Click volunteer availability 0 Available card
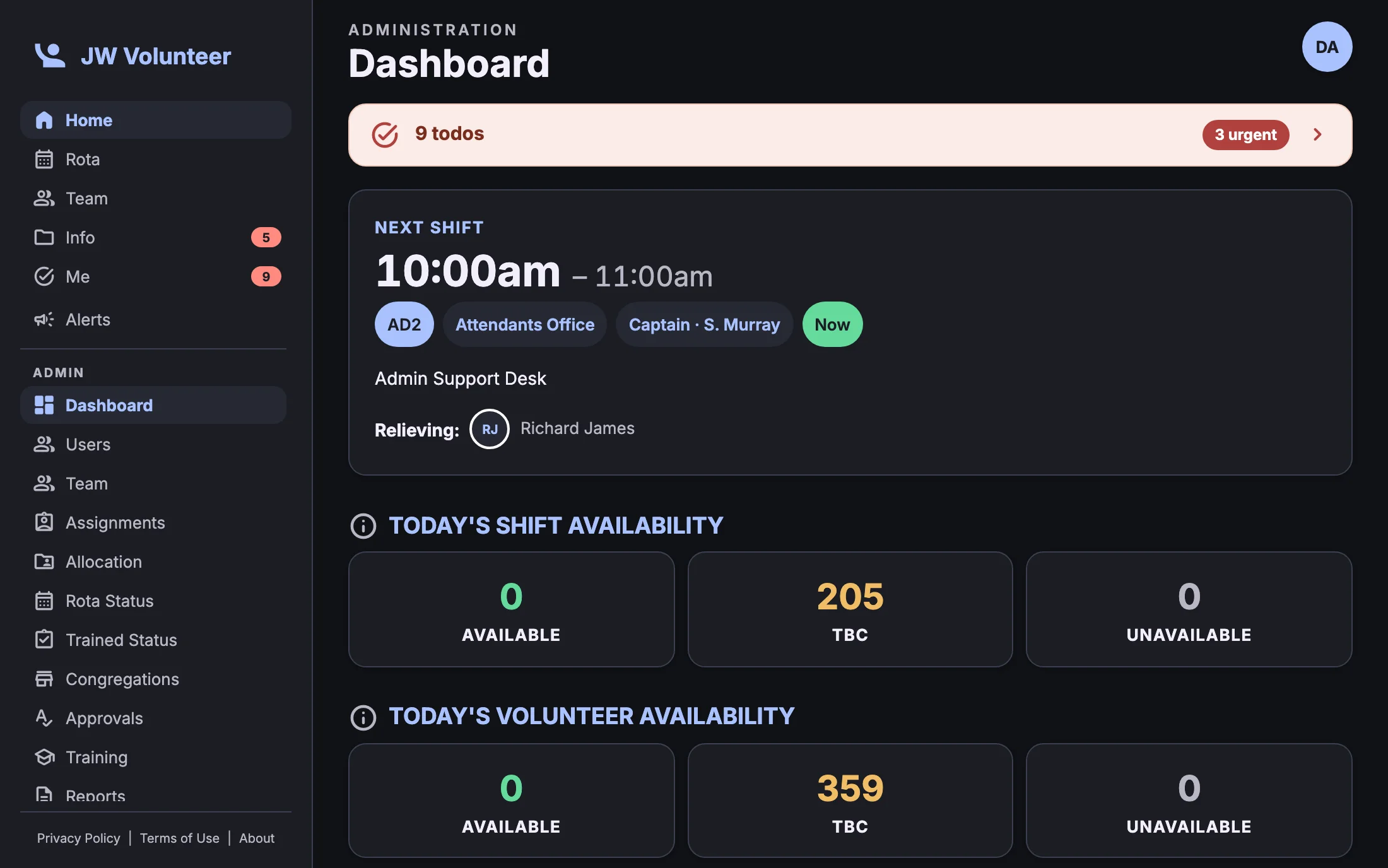The height and width of the screenshot is (868, 1388). 511,800
